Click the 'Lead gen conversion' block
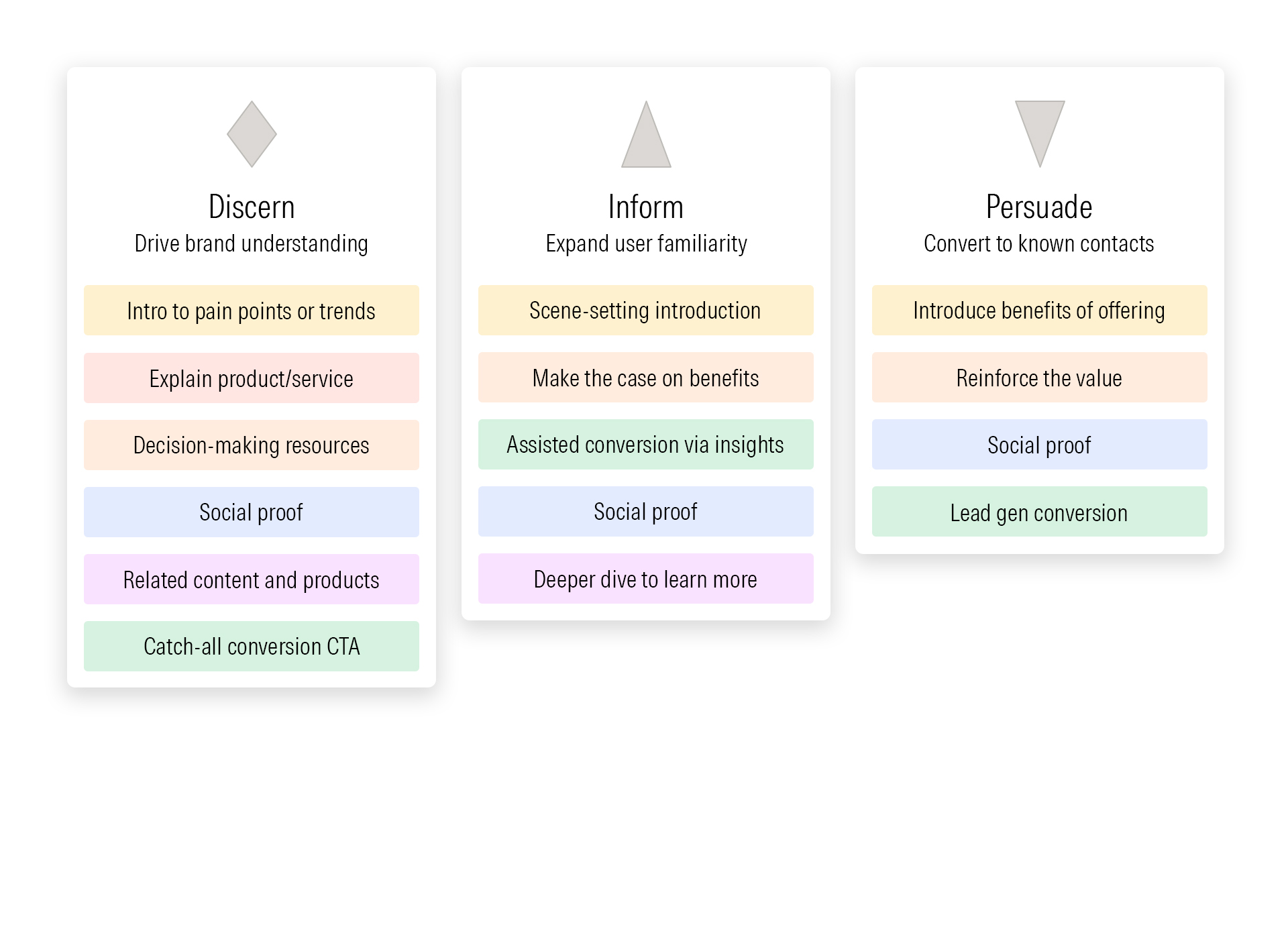1288x939 pixels. click(1040, 512)
